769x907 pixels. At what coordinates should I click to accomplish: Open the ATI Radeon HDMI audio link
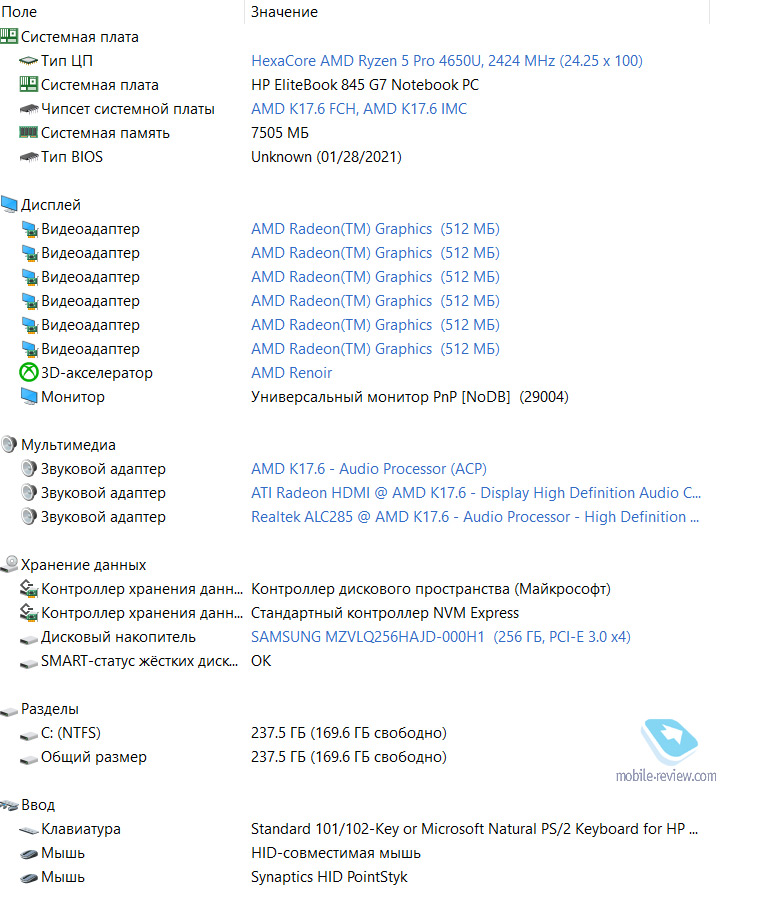coord(476,493)
